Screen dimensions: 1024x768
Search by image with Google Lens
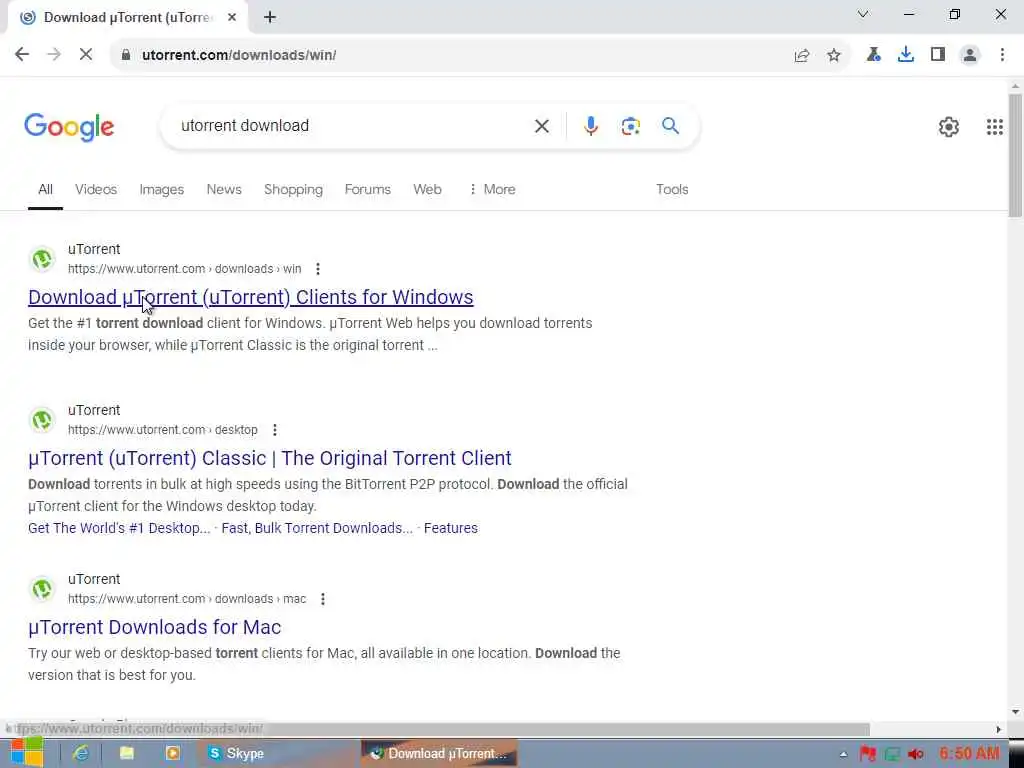coord(630,126)
